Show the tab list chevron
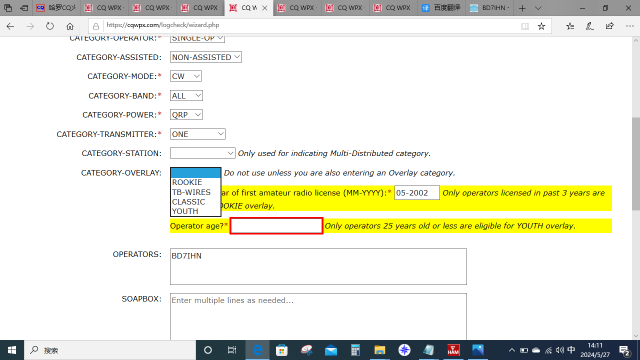 tap(538, 8)
